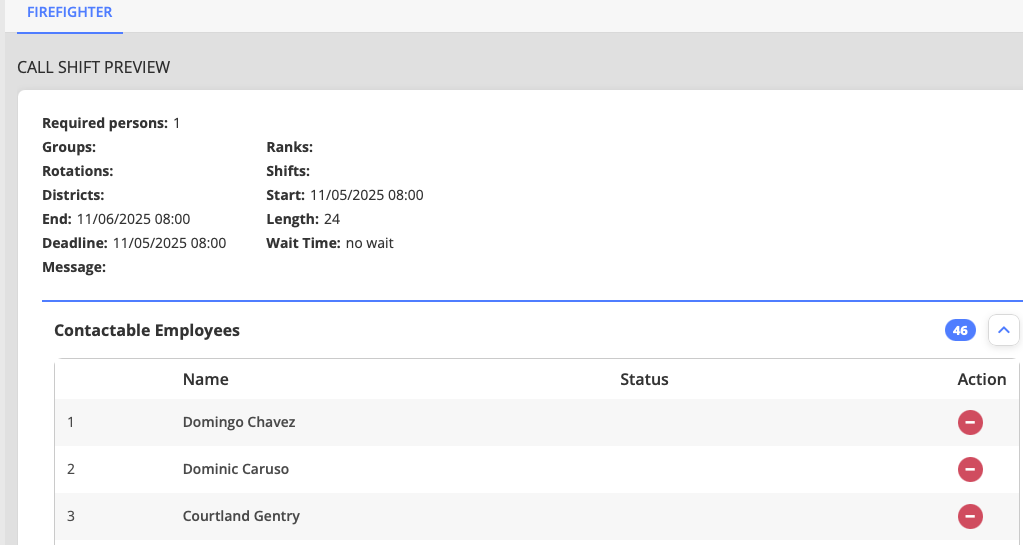1023x545 pixels.
Task: Select the Dominic Caruso name cell
Action: (236, 469)
